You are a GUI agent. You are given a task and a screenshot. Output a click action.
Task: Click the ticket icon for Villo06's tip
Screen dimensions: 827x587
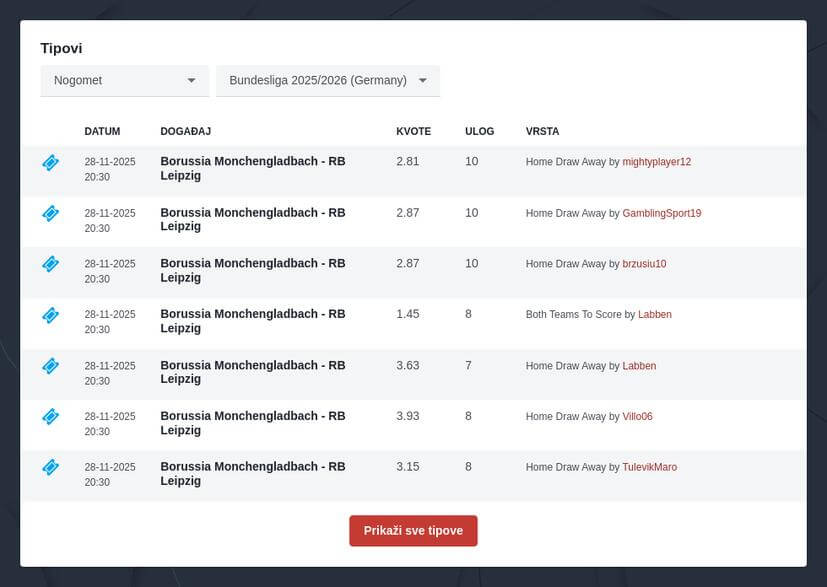click(x=51, y=416)
